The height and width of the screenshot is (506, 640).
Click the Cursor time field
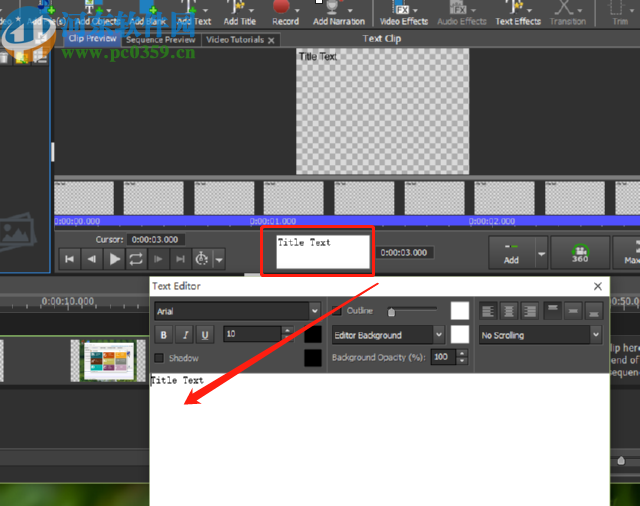(155, 240)
